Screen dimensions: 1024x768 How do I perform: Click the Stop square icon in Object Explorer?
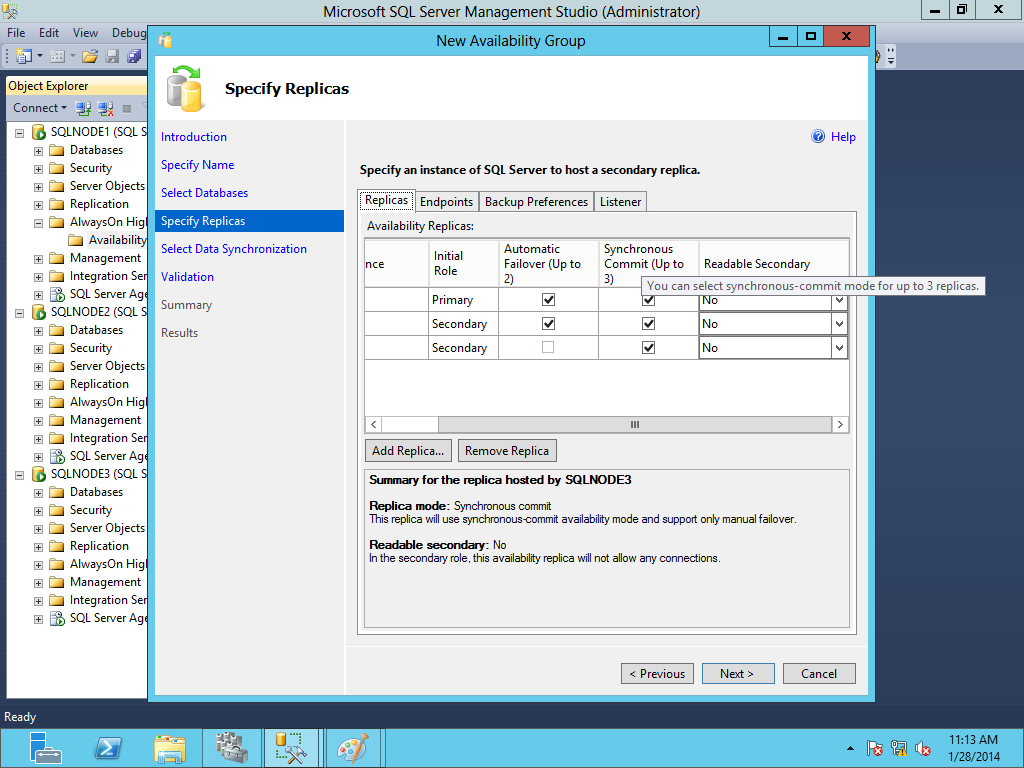click(x=127, y=108)
